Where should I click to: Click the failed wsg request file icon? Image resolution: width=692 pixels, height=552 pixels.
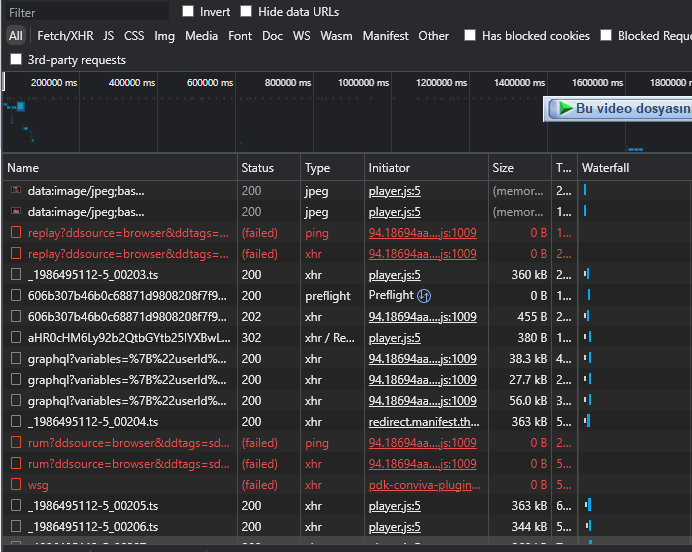click(15, 485)
